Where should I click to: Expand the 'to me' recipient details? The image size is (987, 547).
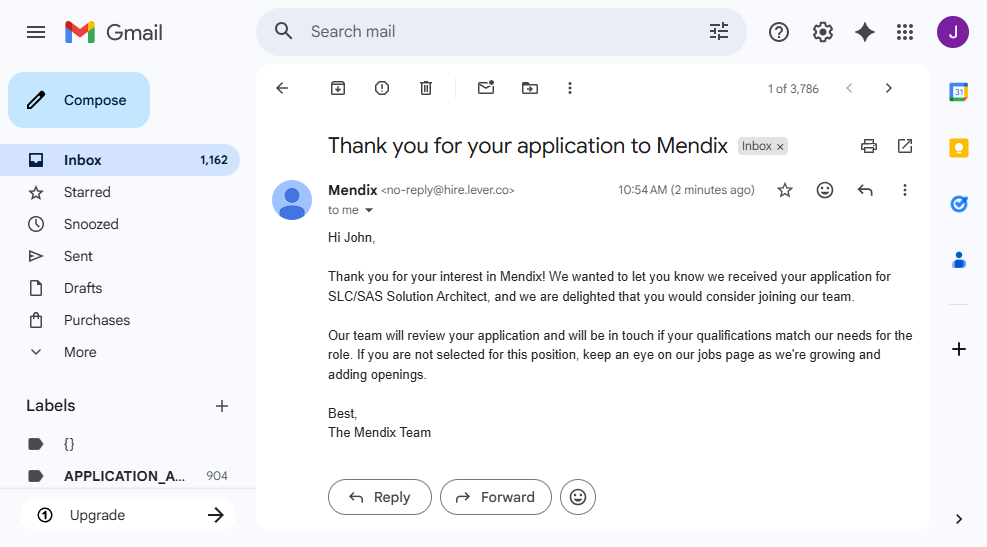coord(369,211)
